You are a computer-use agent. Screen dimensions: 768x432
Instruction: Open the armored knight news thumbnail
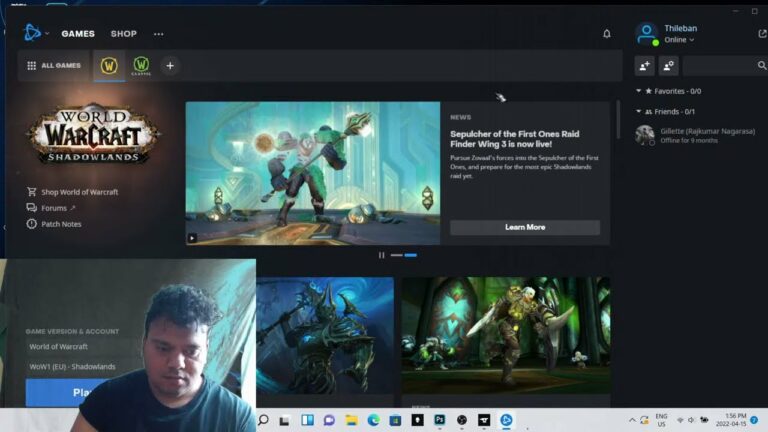(x=325, y=336)
